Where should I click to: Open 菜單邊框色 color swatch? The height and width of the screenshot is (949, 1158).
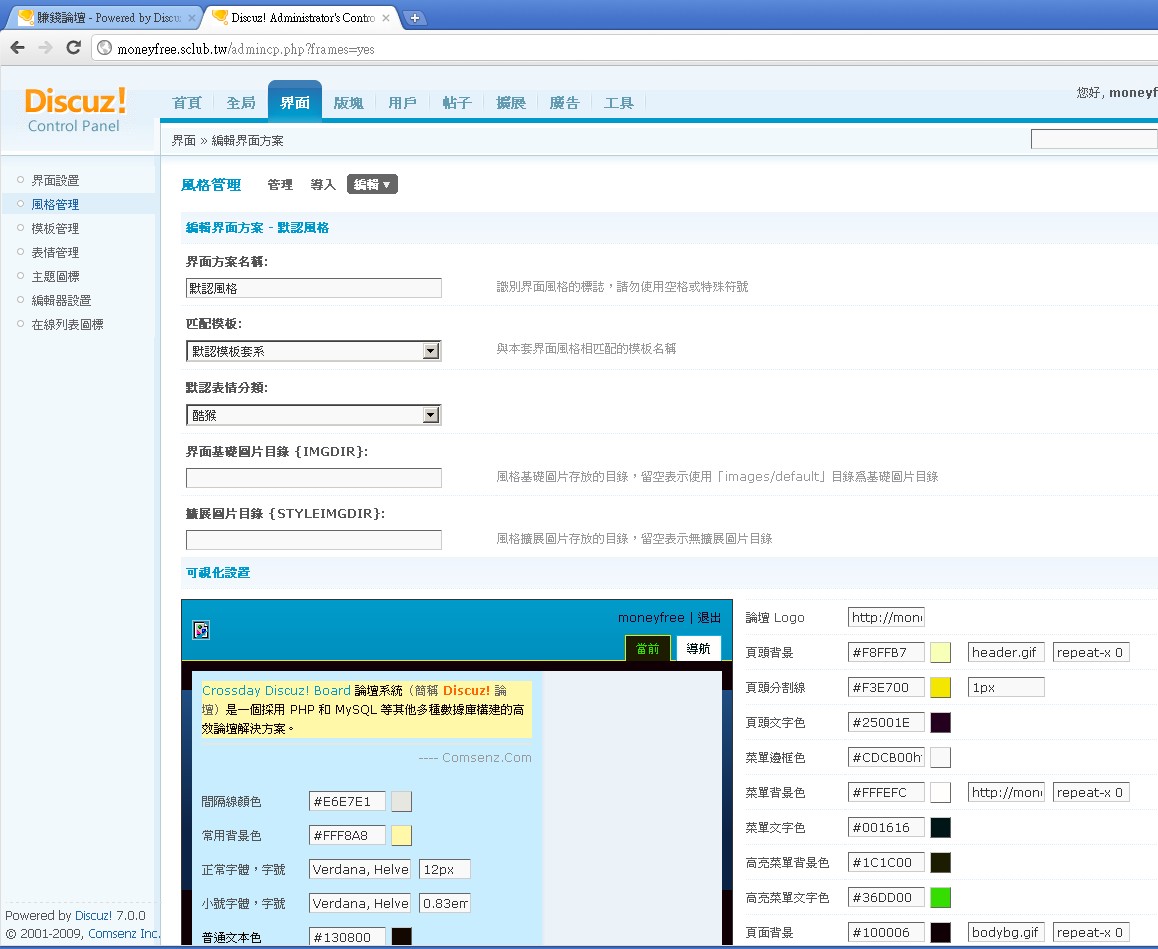940,758
